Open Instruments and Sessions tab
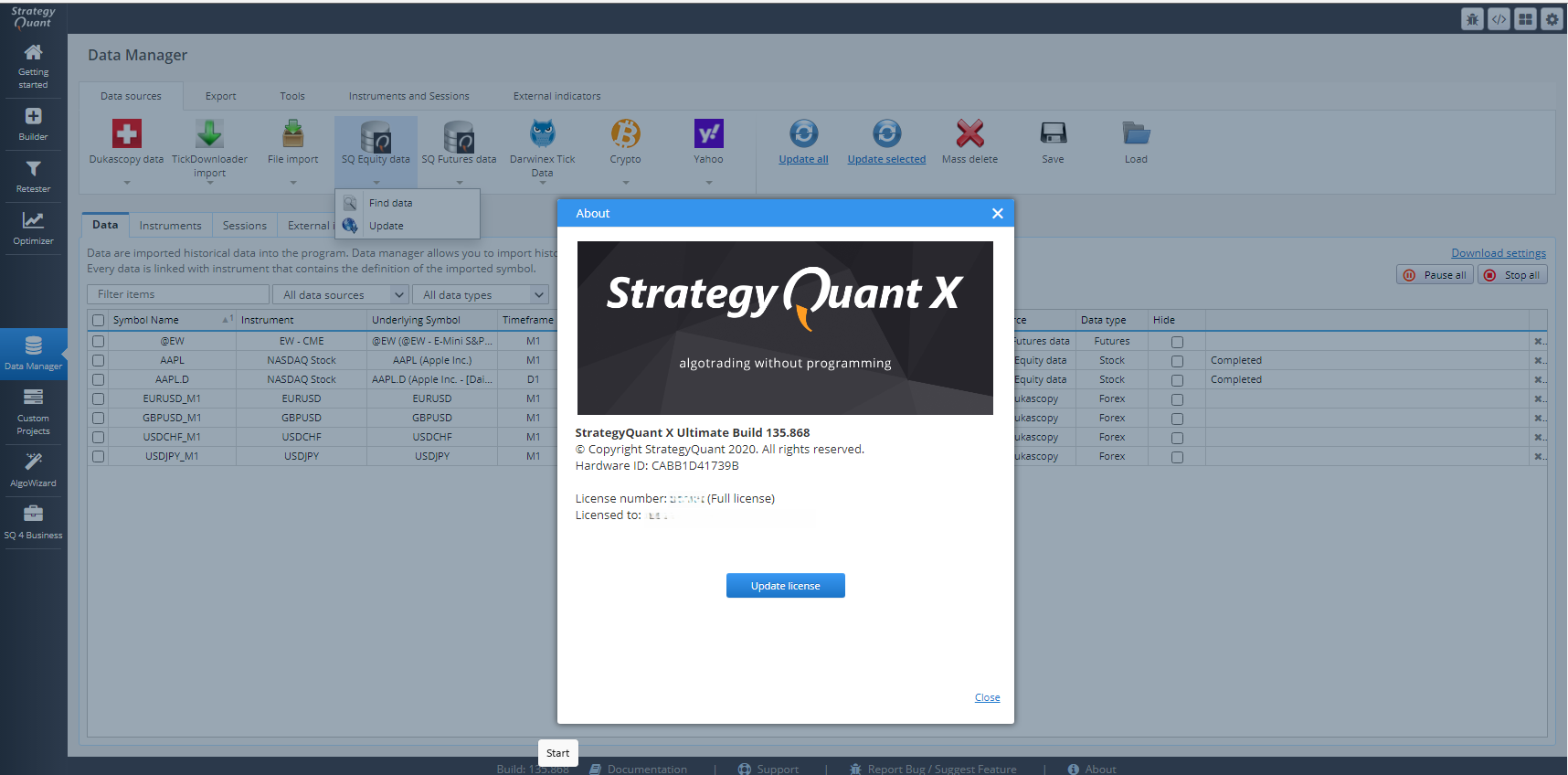The width and height of the screenshot is (1568, 775). [x=408, y=96]
